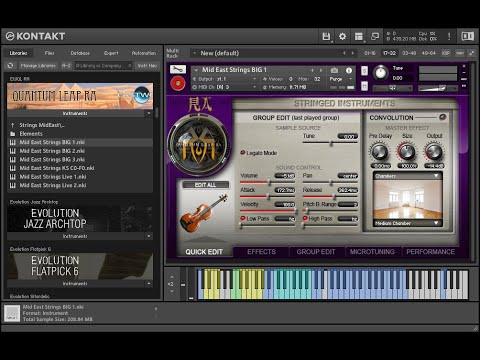Open the Elements folder
Image resolution: width=480 pixels, height=360 pixels.
31,134
